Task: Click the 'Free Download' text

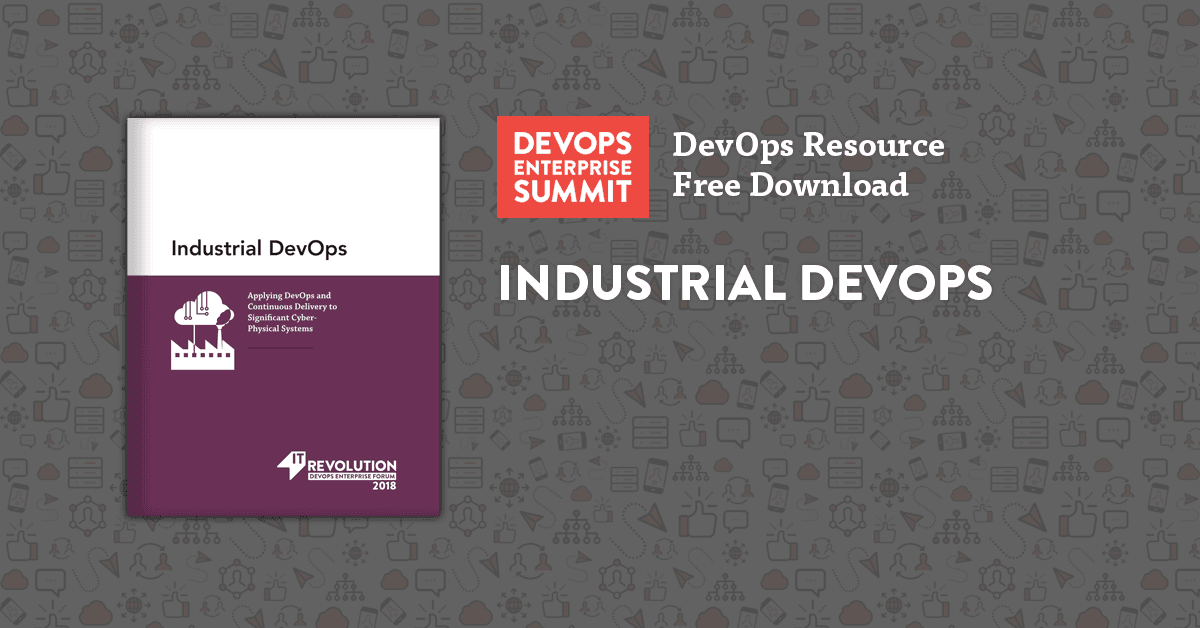Action: (x=790, y=185)
